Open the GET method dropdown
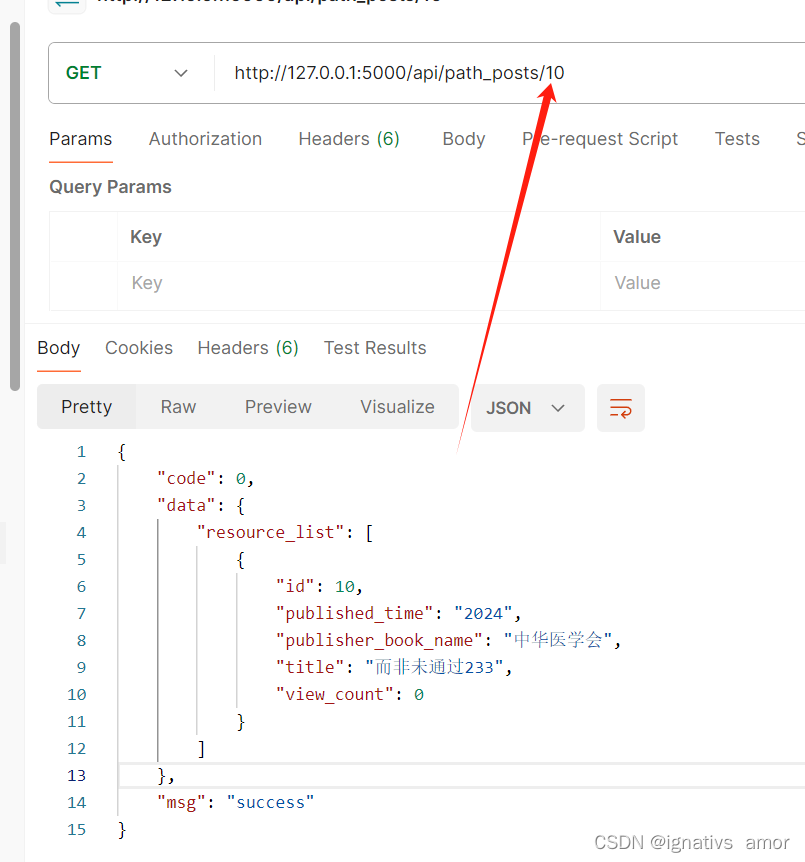805x862 pixels. click(128, 73)
